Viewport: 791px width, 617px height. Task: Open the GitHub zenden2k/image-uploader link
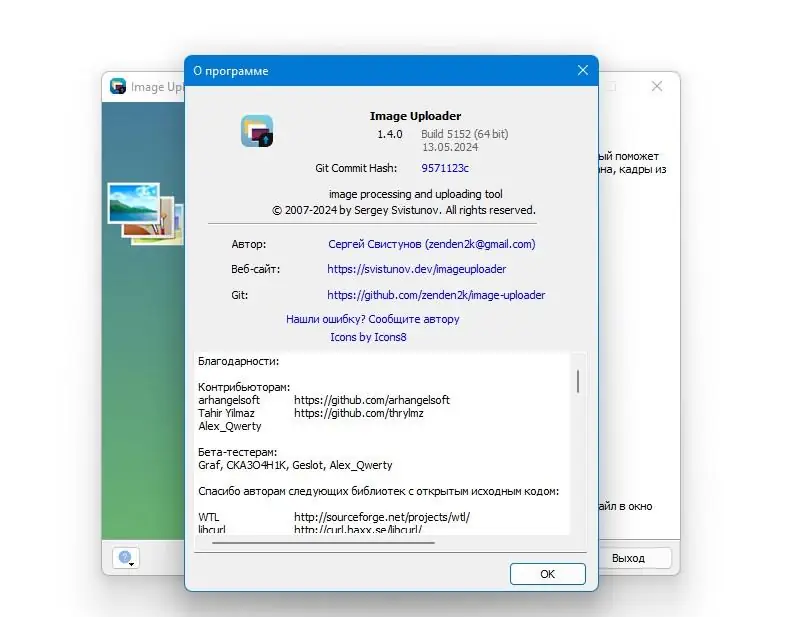pos(436,295)
